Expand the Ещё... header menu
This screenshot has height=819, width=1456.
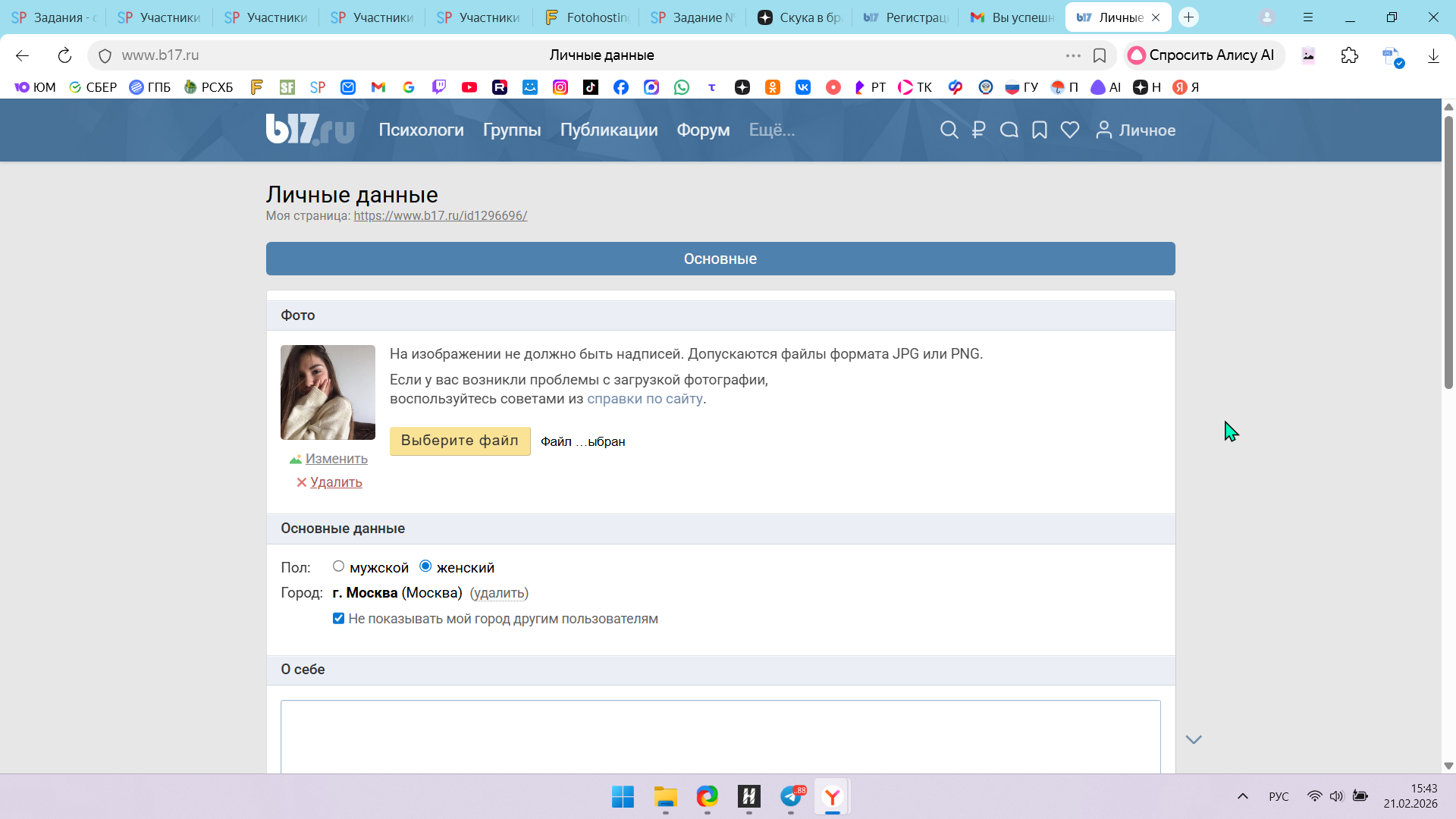click(772, 130)
